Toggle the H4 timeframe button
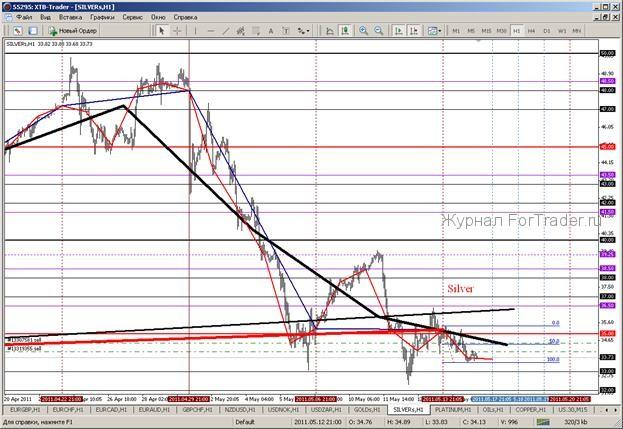The height and width of the screenshot is (429, 623). point(532,31)
